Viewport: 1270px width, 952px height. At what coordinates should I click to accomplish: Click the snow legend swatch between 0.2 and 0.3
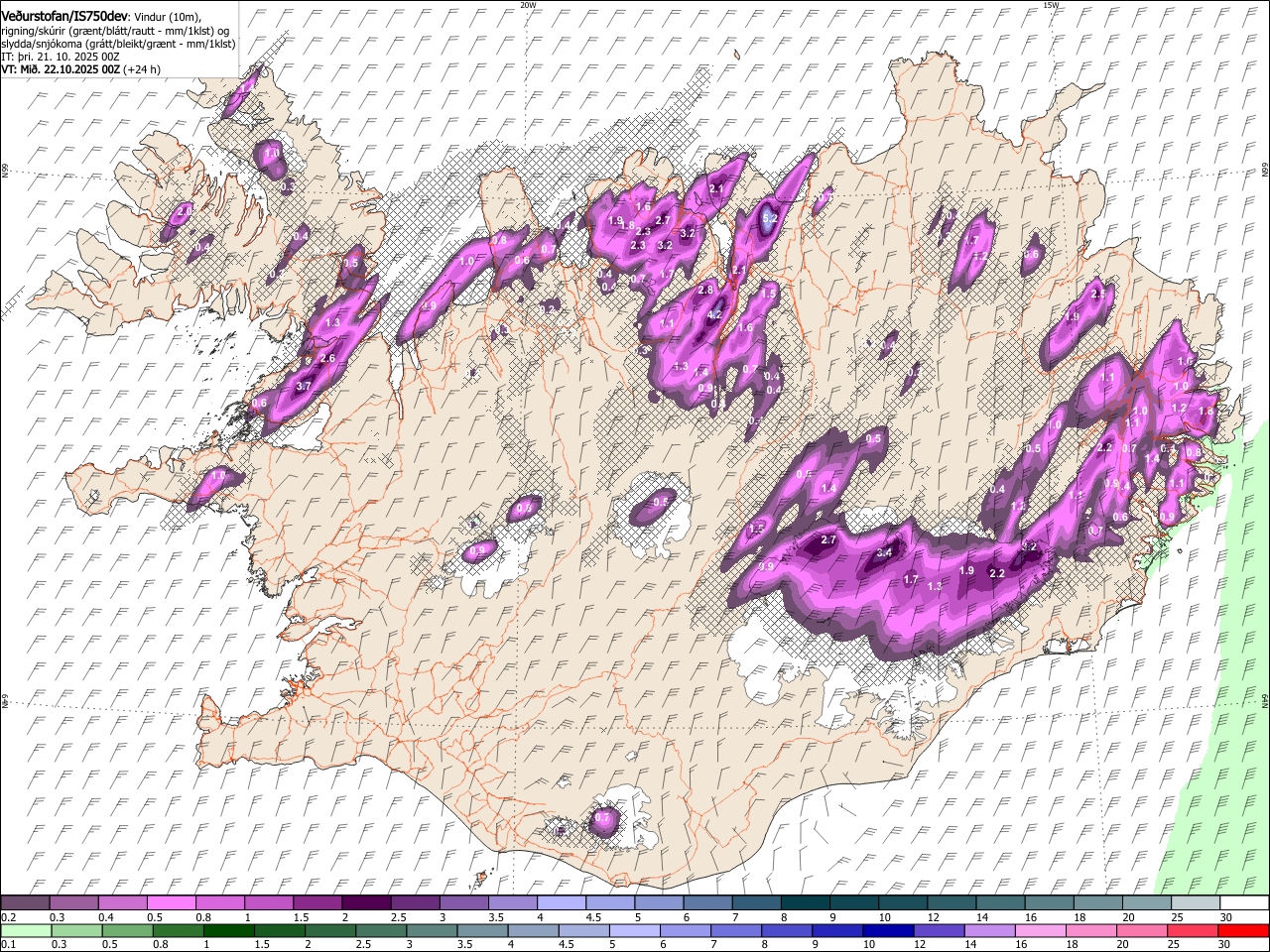click(x=25, y=902)
